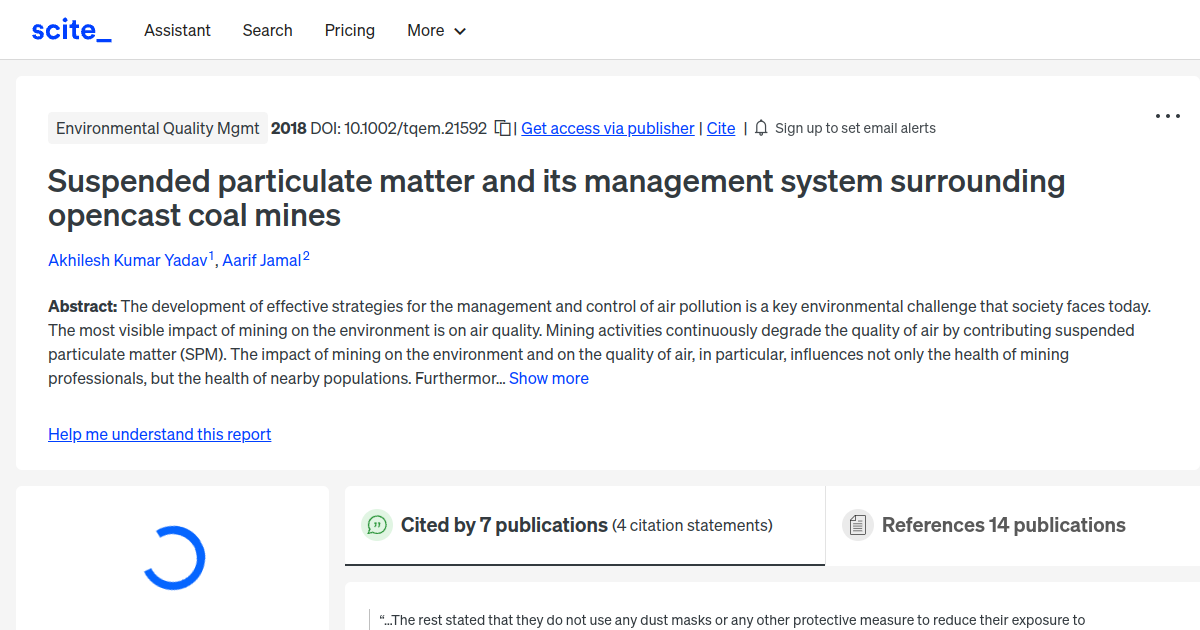
Task: Expand the abstract with Show more
Action: [x=548, y=378]
